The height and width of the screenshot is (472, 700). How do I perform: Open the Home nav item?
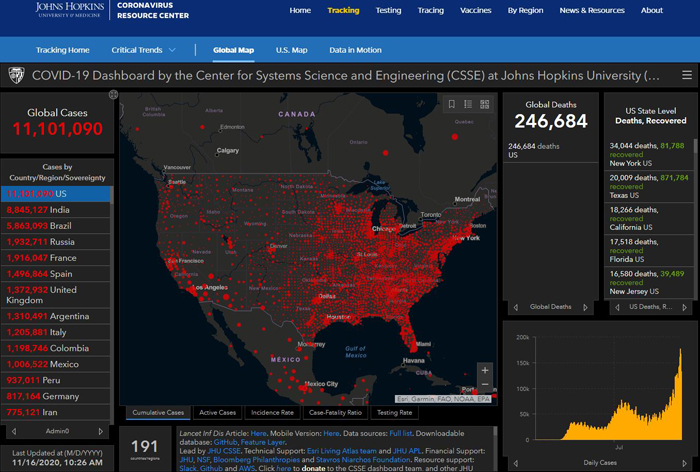tap(300, 10)
